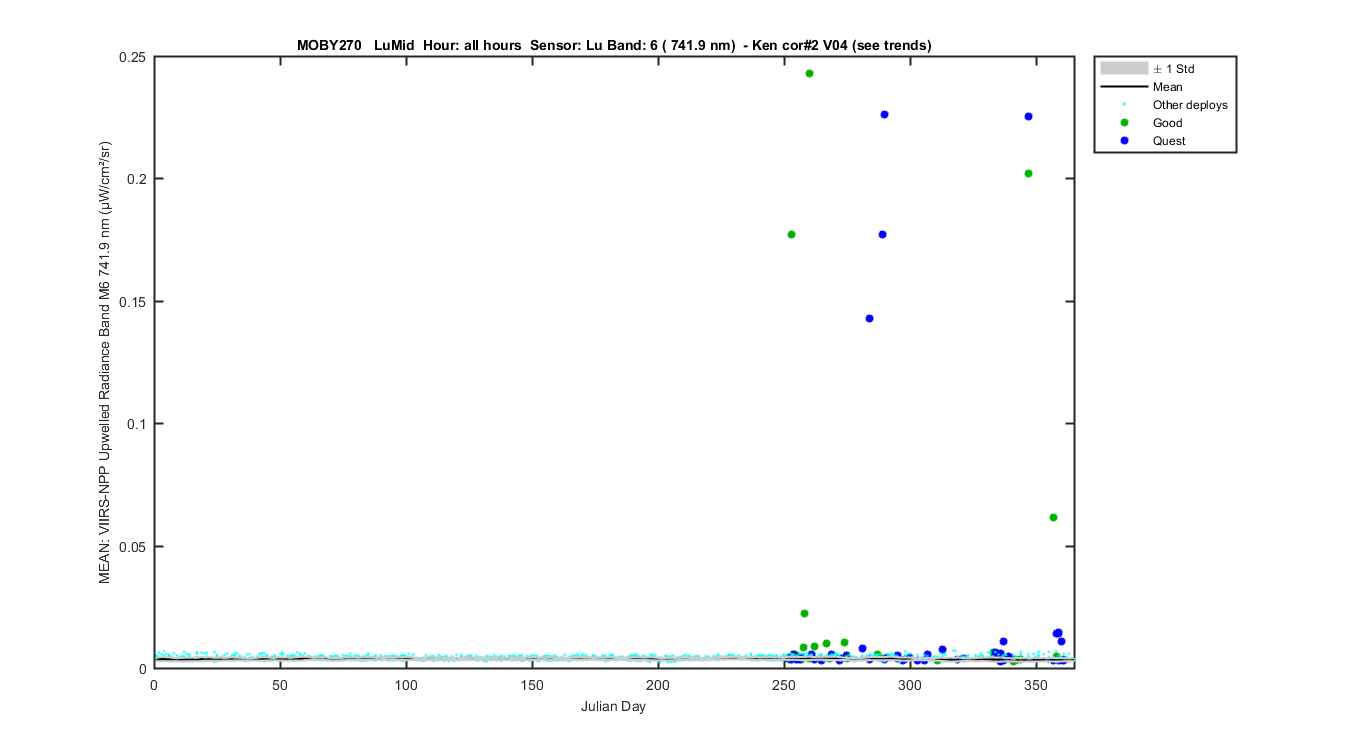Click the plot title starting with MOBY270 LuMid
The width and height of the screenshot is (1350, 750).
click(614, 45)
